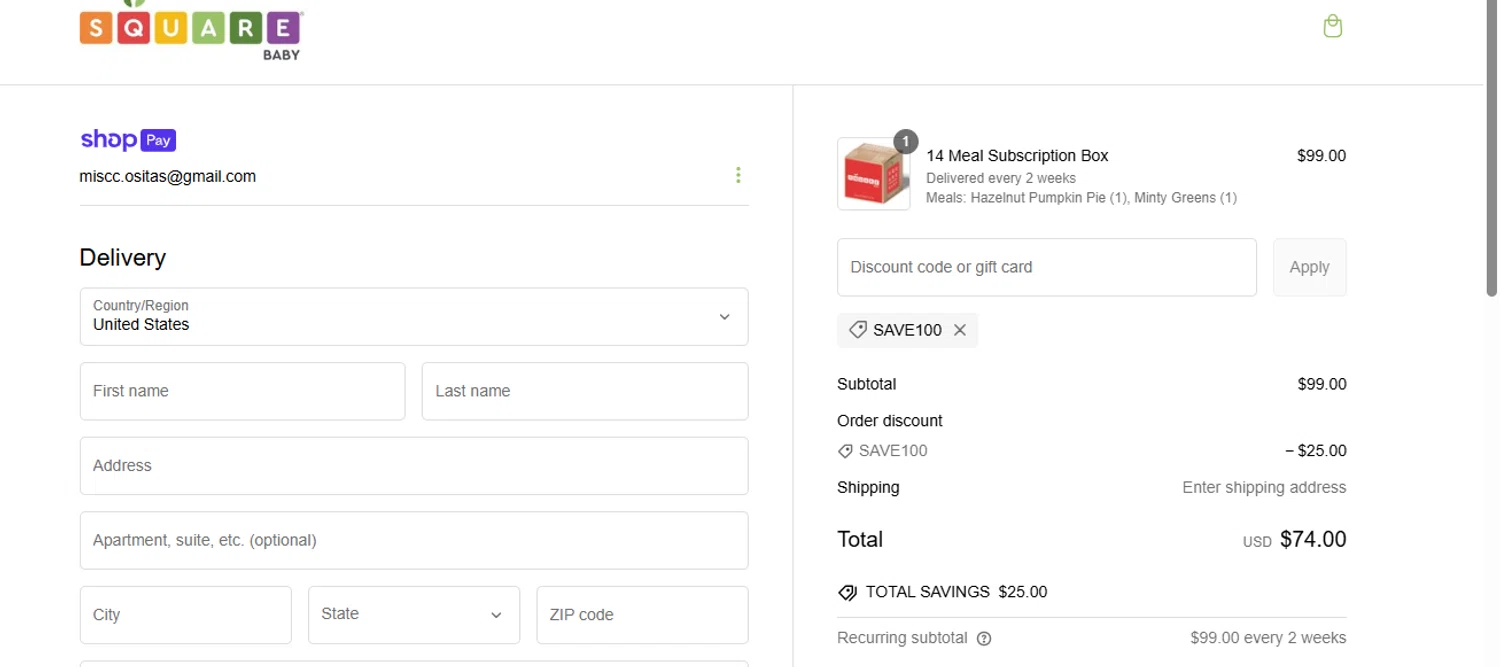Click the TOTAL SAVINGS tag icon
This screenshot has width=1500, height=667.
[847, 592]
